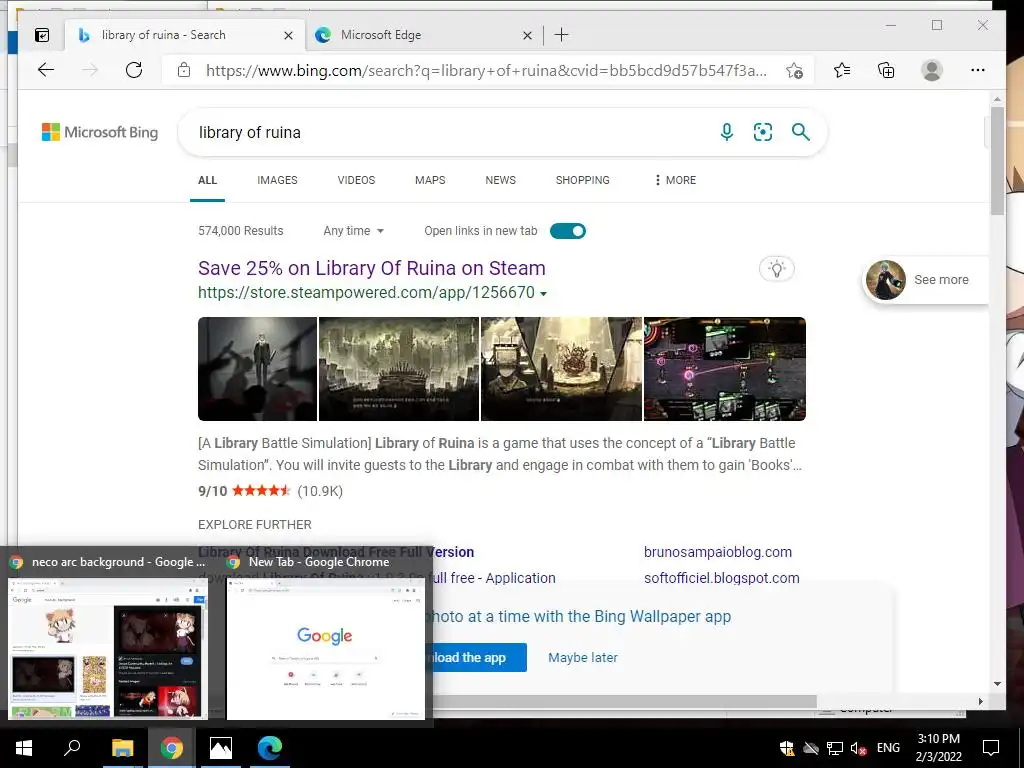Open the softofficiel.blogspot.com link

tap(722, 578)
